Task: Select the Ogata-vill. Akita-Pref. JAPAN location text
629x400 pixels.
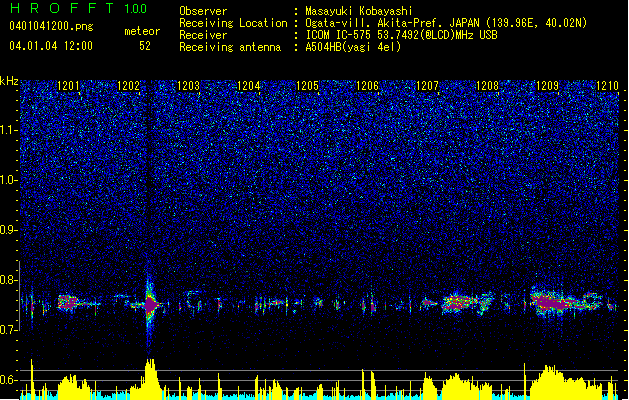Action: coord(446,23)
